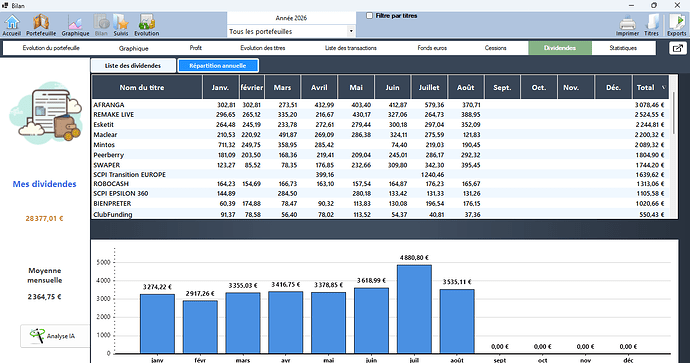Click the 4 880,80 € bar label
This screenshot has width=690, height=363.
pos(414,257)
